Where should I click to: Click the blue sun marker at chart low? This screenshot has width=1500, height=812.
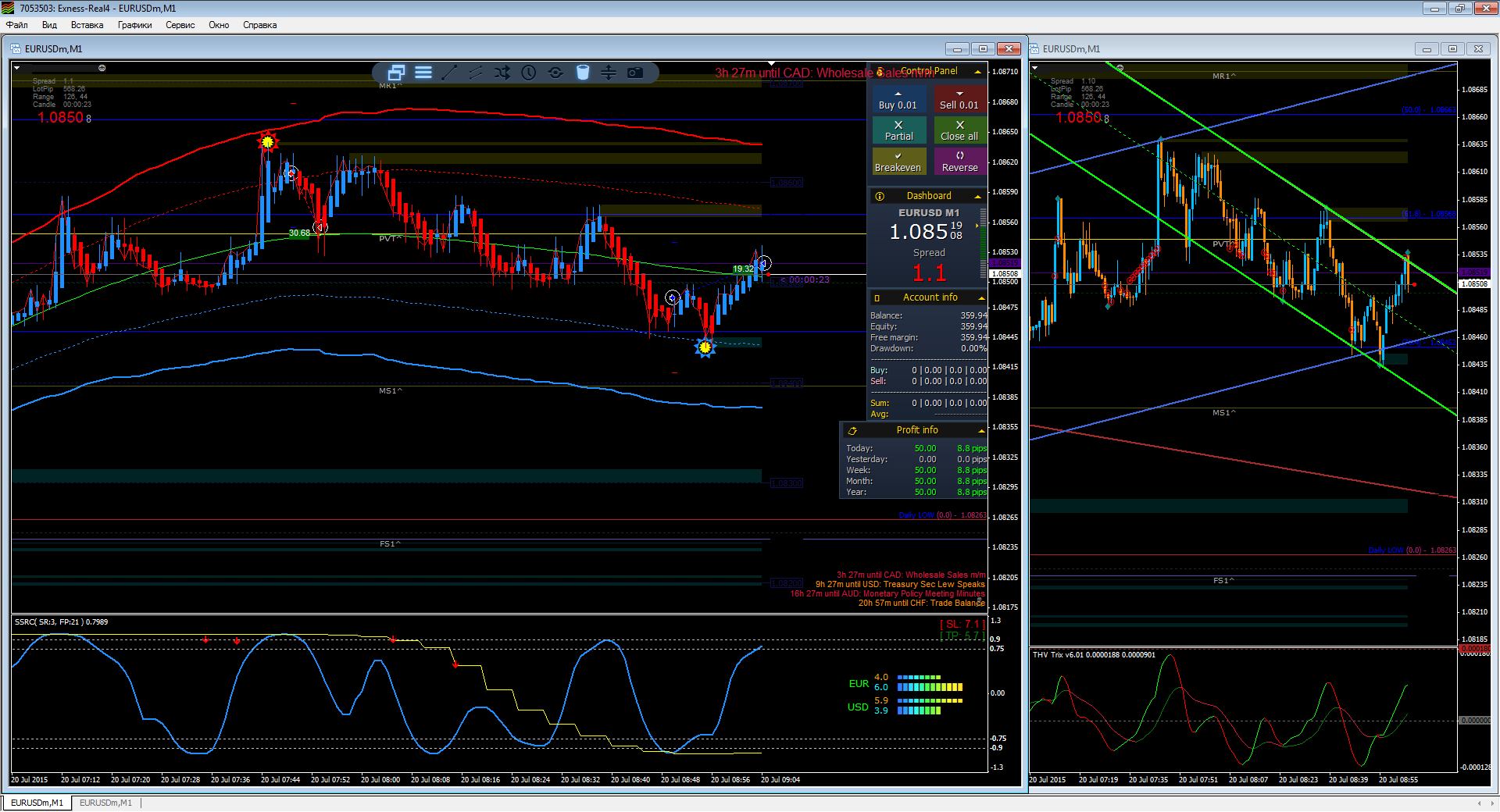click(x=705, y=347)
